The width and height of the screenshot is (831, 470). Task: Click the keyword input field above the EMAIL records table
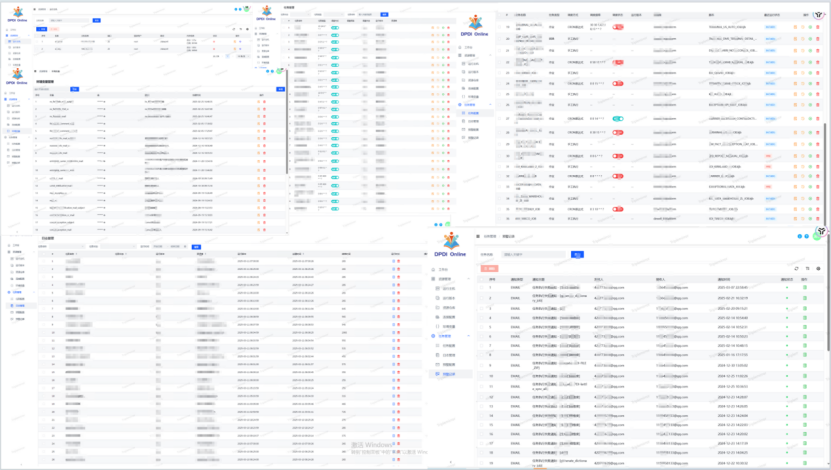click(x=533, y=255)
